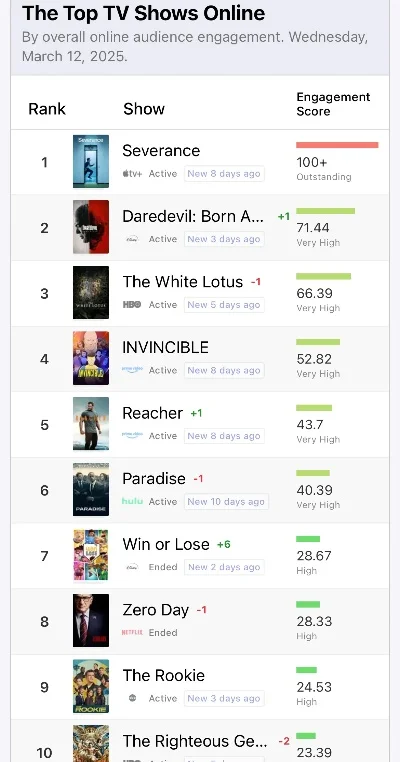Click the Prime Video logo under INVINCIBLE
Screen dimensions: 400x762
click(x=132, y=370)
